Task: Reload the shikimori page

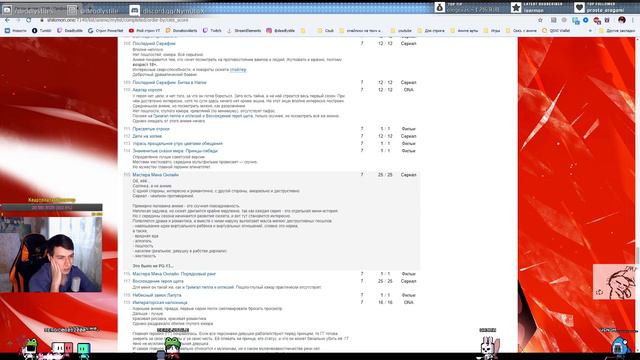Action: pos(28,20)
